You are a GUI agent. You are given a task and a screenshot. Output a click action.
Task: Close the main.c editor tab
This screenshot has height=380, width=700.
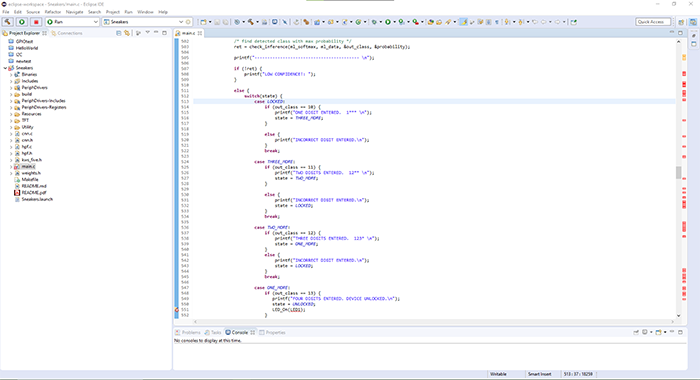(200, 33)
